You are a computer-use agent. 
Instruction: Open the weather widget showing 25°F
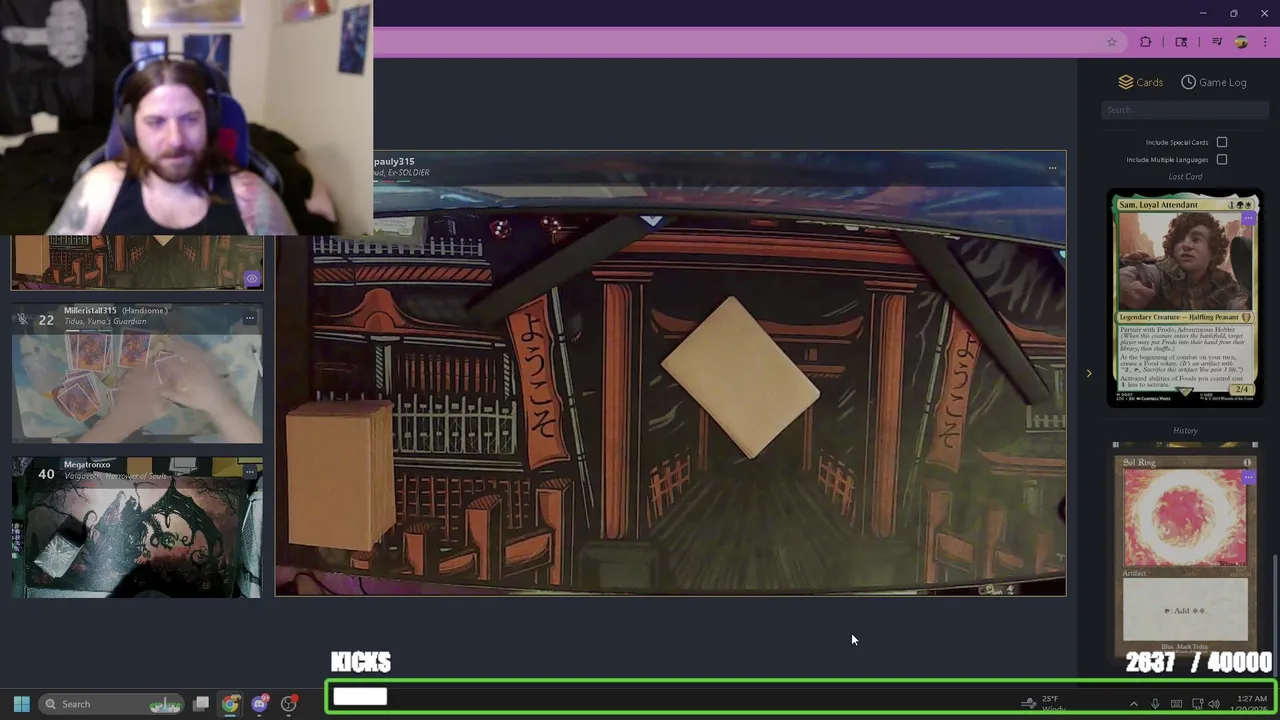[1045, 704]
